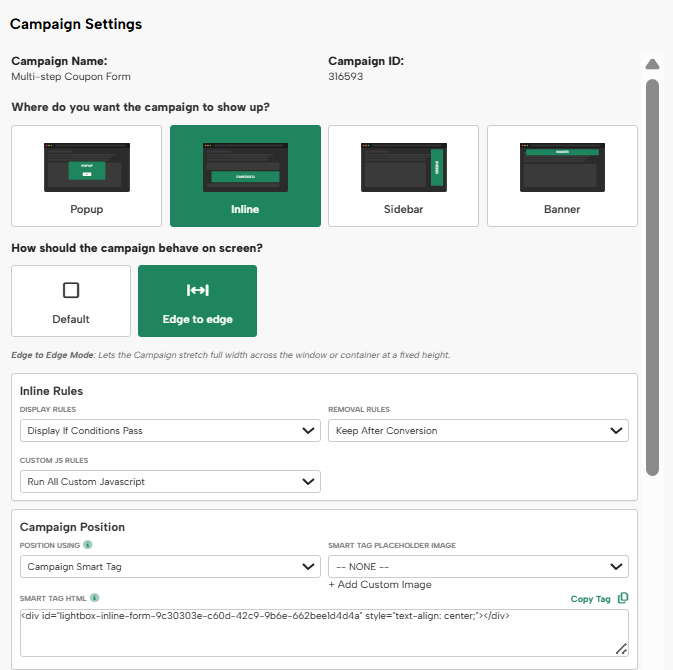Expand the Removal Rules dropdown
The width and height of the screenshot is (673, 670).
[478, 431]
